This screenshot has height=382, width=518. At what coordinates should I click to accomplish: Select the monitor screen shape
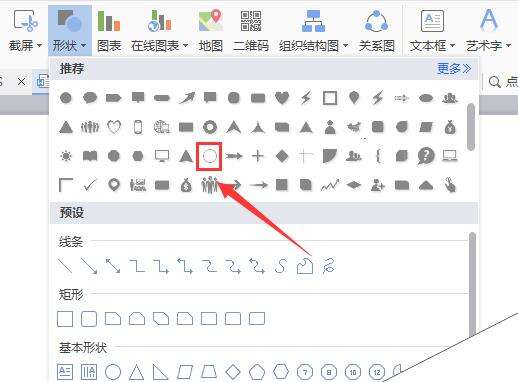pos(162,156)
